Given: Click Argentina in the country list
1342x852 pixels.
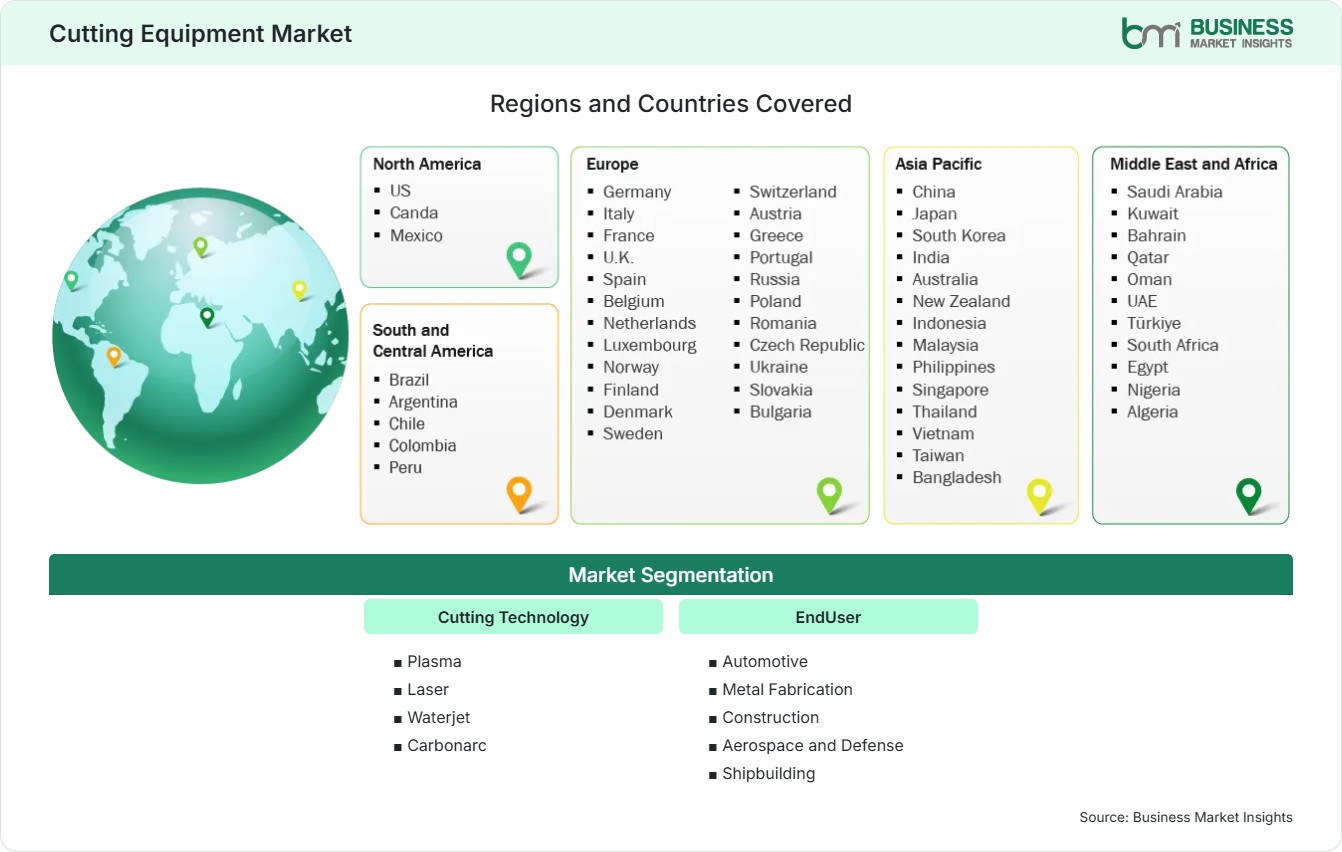Looking at the screenshot, I should (x=423, y=402).
